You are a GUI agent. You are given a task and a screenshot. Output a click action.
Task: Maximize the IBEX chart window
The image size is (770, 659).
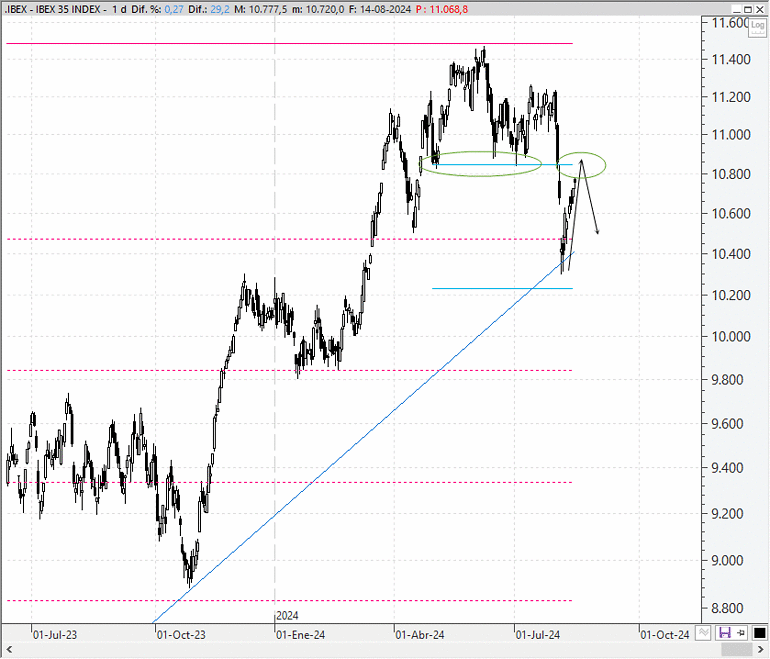pos(748,9)
